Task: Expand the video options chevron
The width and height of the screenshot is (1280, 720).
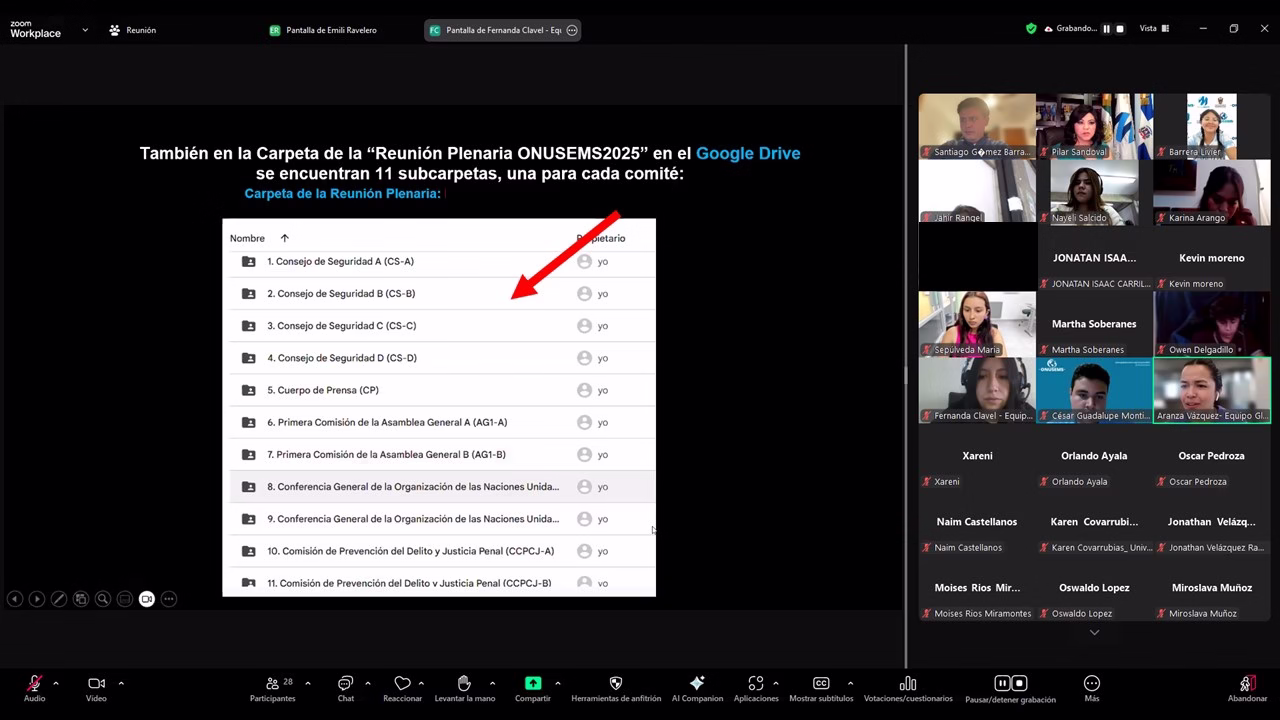Action: [121, 683]
